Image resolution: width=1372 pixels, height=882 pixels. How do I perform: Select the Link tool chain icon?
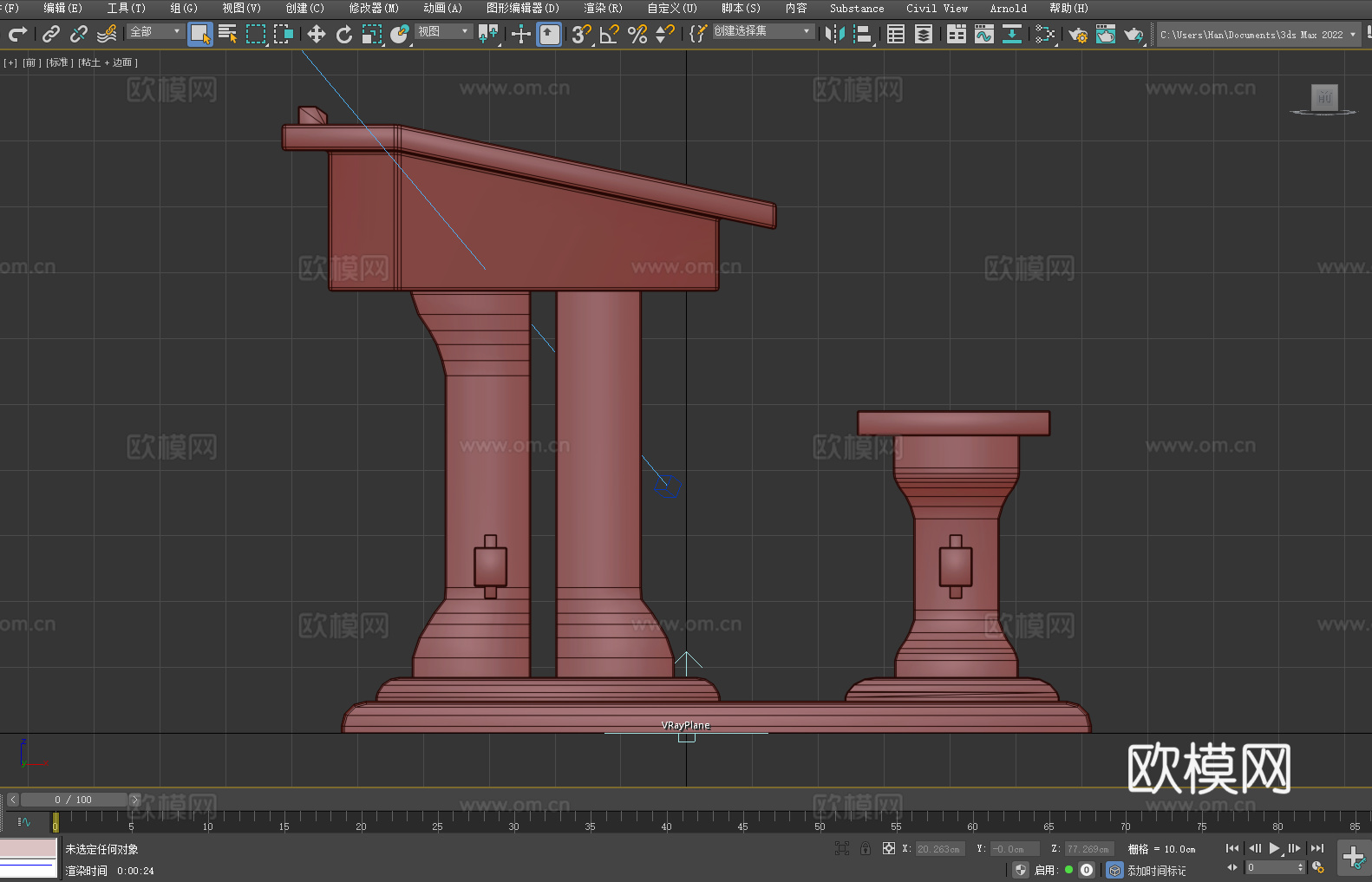(51, 34)
